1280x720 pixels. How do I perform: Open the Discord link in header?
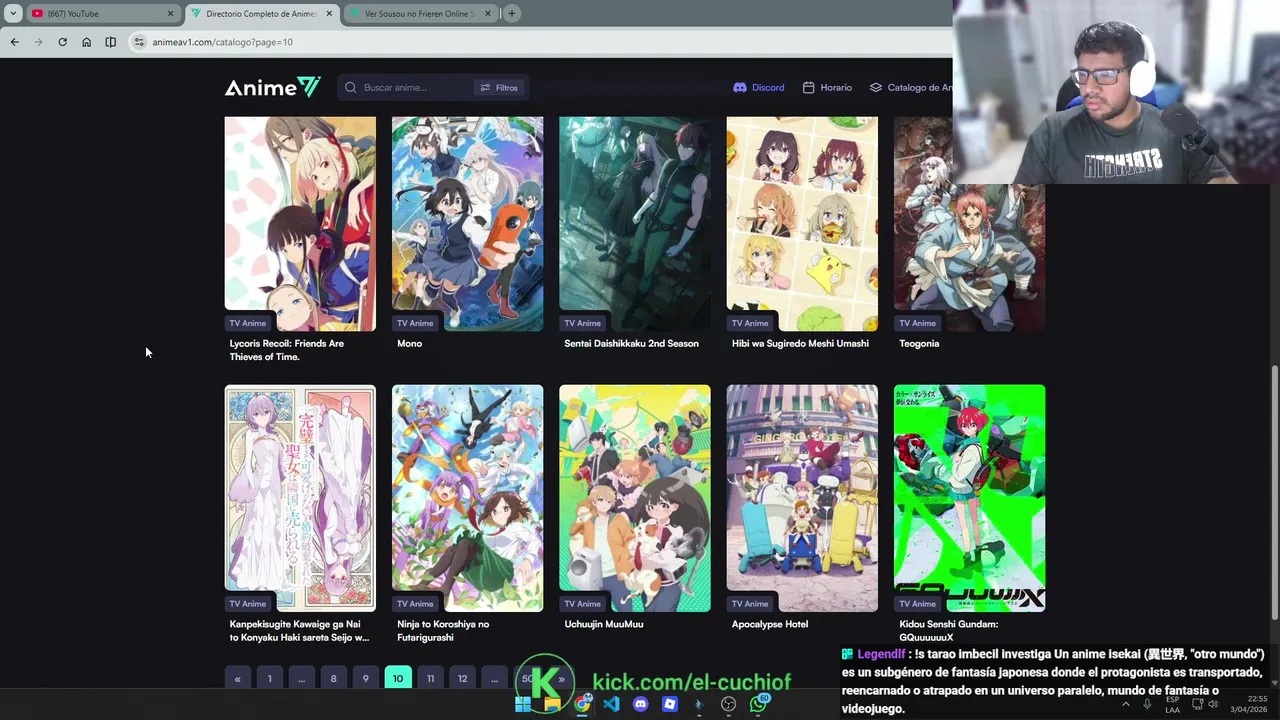pyautogui.click(x=759, y=88)
